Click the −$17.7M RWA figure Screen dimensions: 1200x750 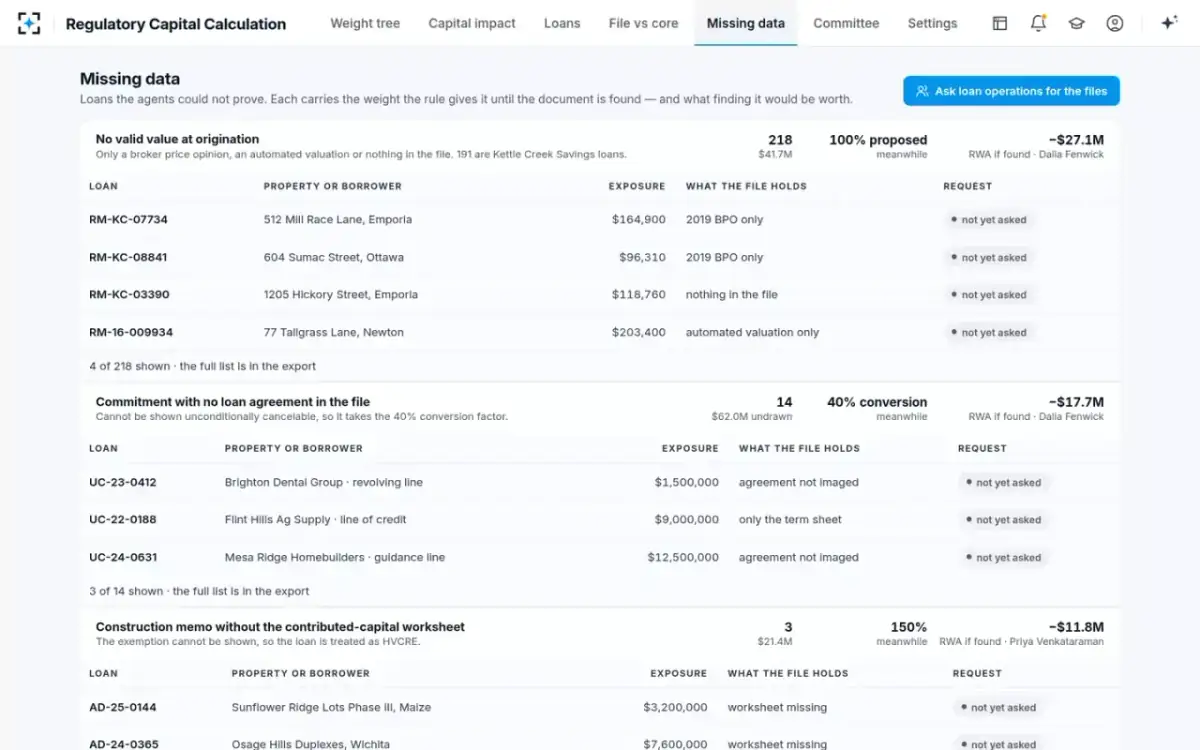1076,402
